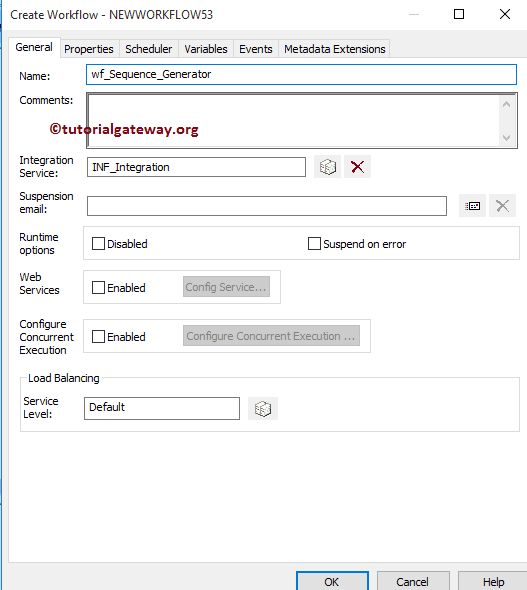Open the Events tab
The width and height of the screenshot is (527, 590).
[256, 49]
